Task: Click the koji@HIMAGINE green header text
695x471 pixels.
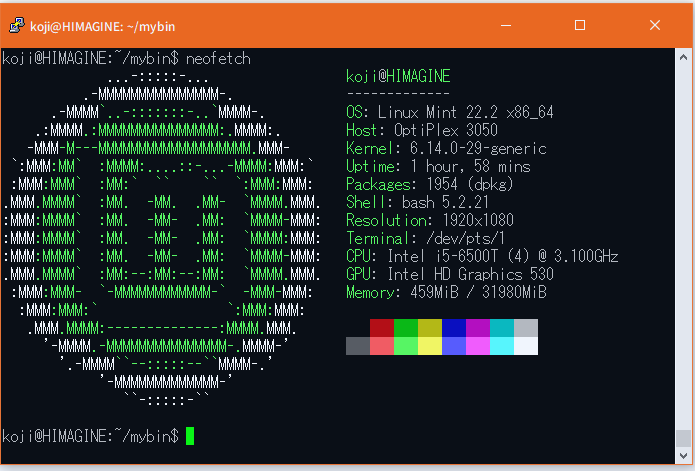Action: [397, 77]
